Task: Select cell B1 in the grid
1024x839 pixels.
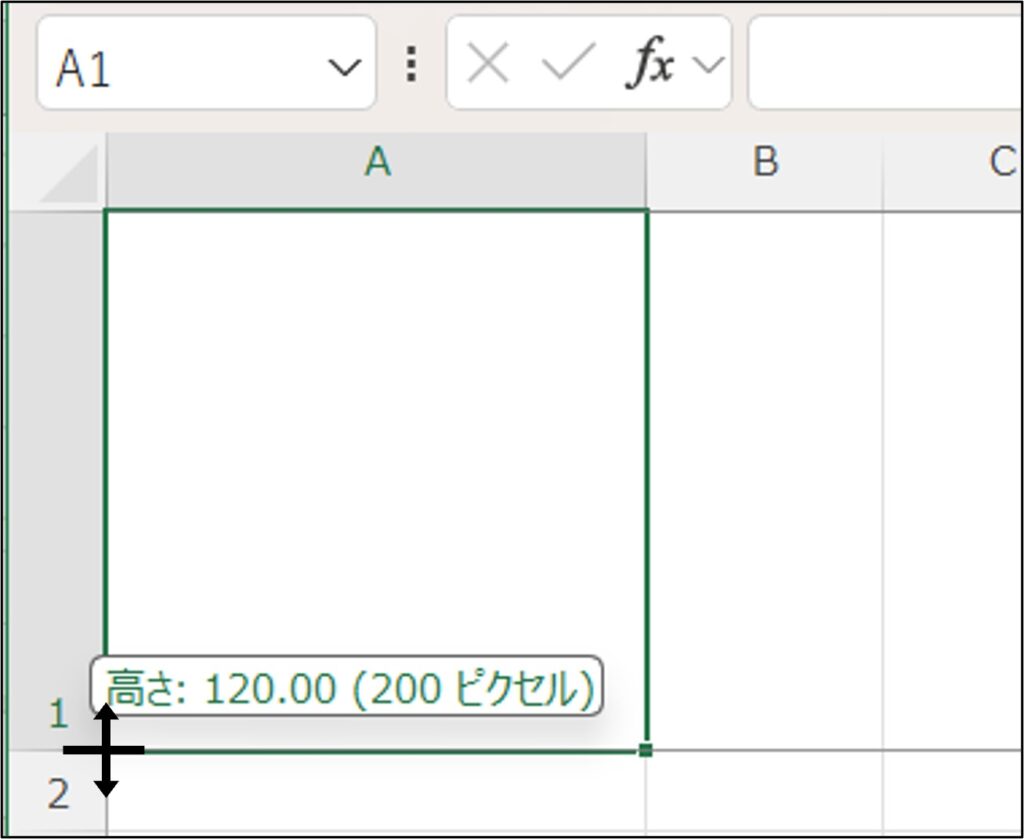Action: tap(765, 480)
